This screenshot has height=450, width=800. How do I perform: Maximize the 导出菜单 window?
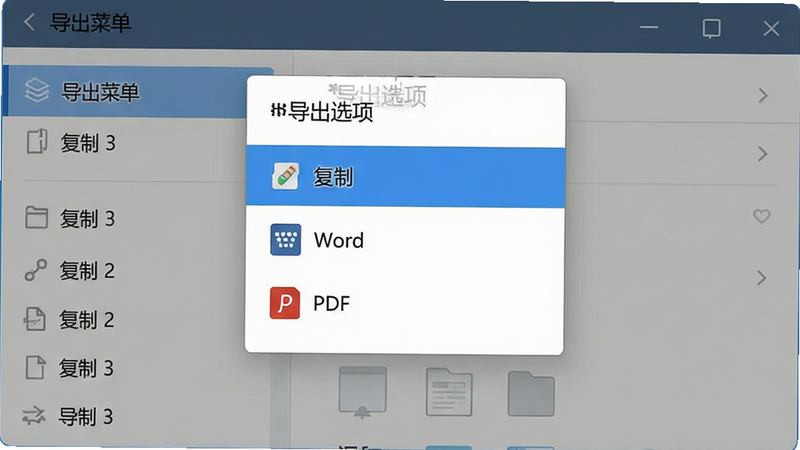click(x=711, y=28)
